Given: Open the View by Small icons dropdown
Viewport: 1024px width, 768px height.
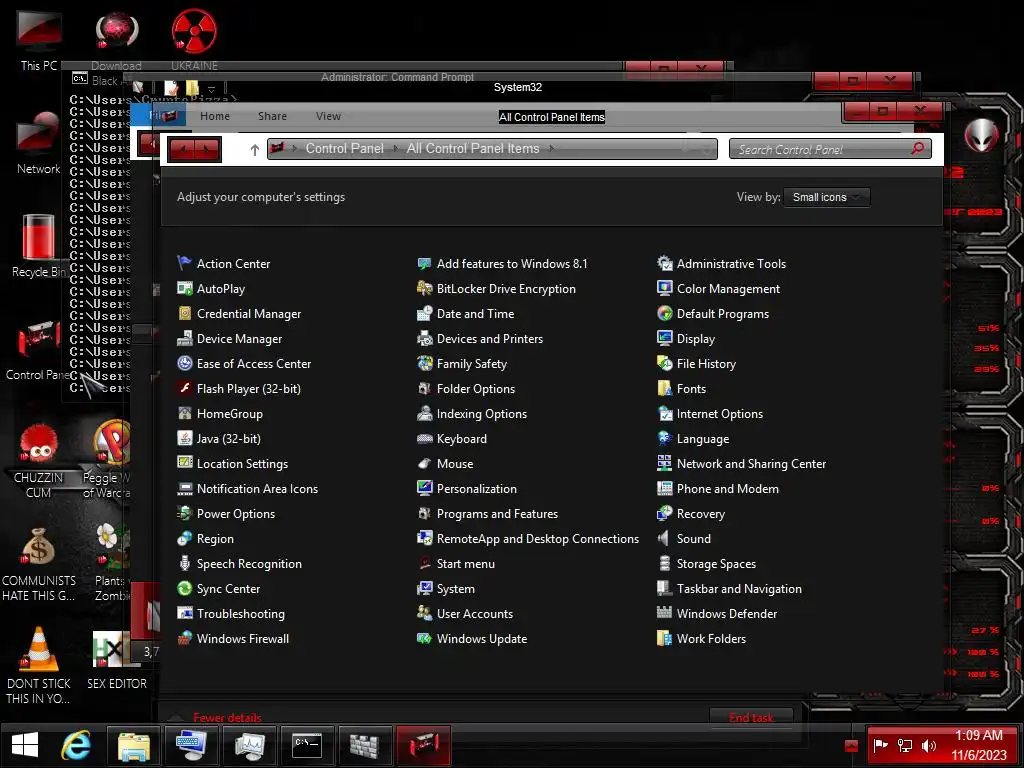Looking at the screenshot, I should [x=827, y=197].
